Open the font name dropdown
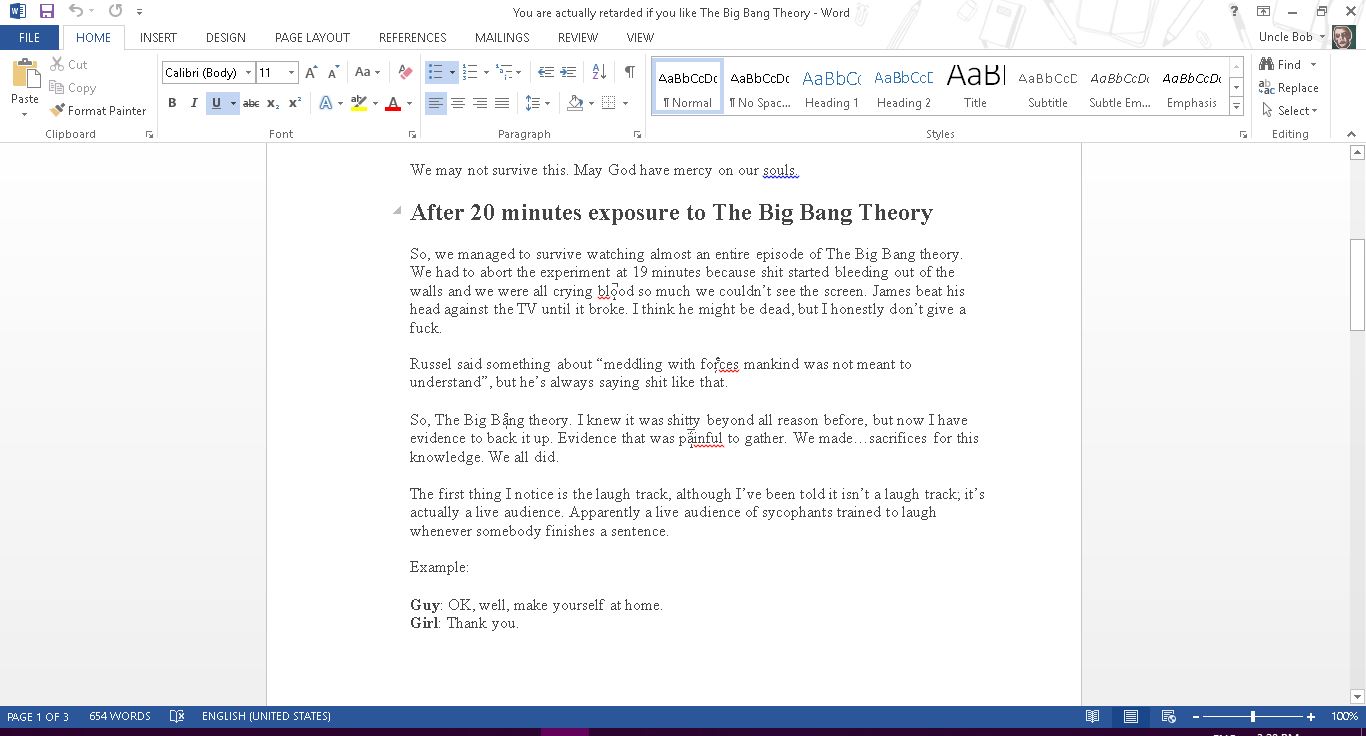 (x=248, y=73)
